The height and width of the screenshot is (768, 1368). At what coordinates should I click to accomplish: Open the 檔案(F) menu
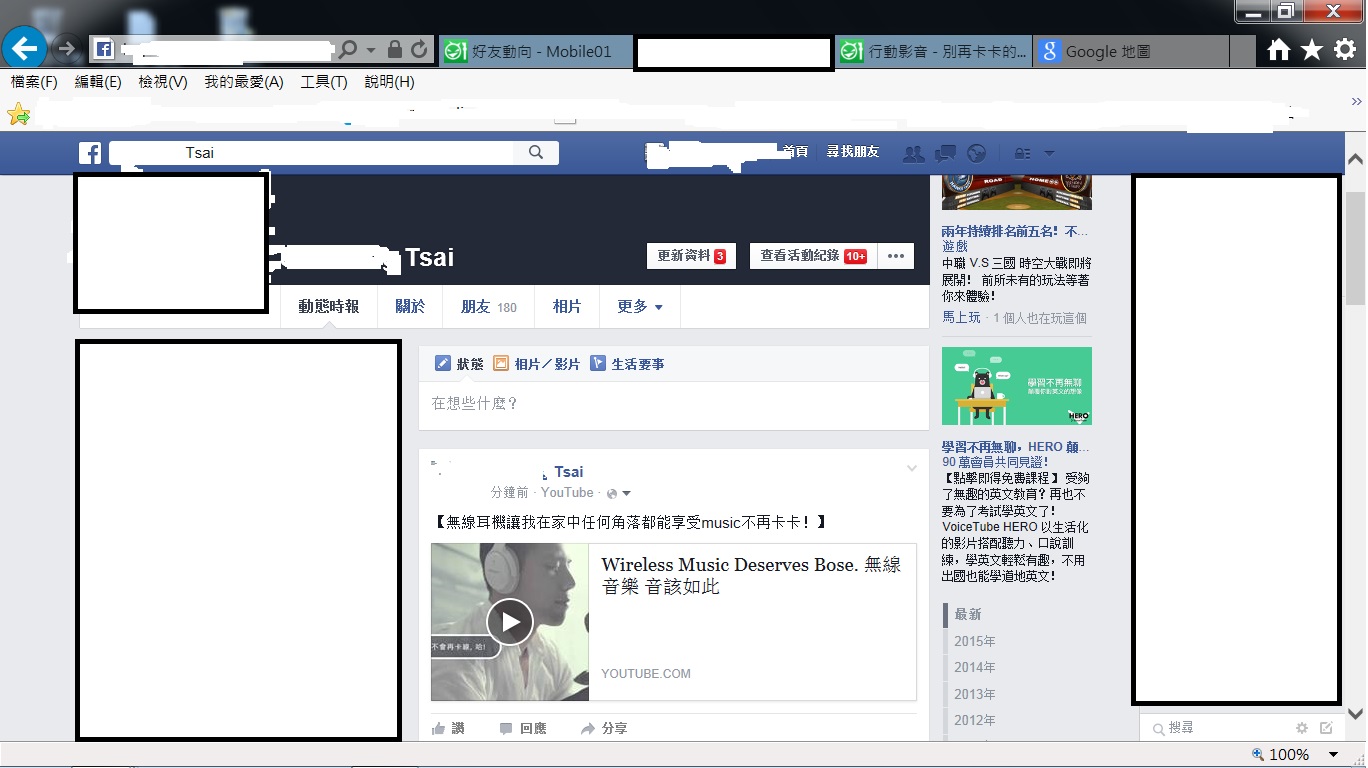coord(34,82)
